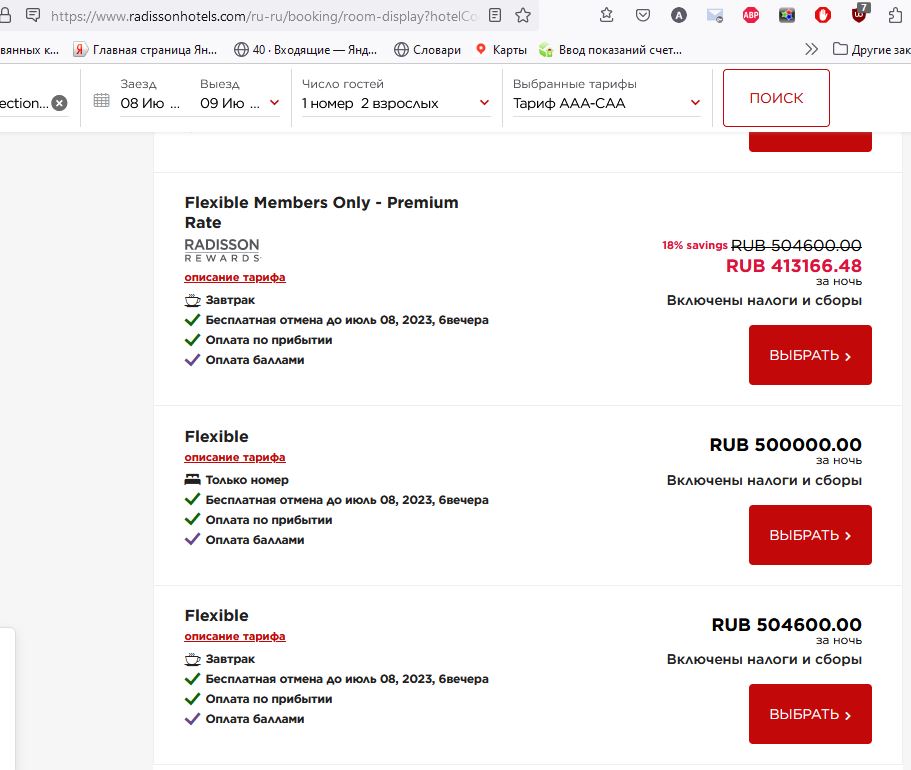Show more bookmarks with double chevron

coord(812,49)
